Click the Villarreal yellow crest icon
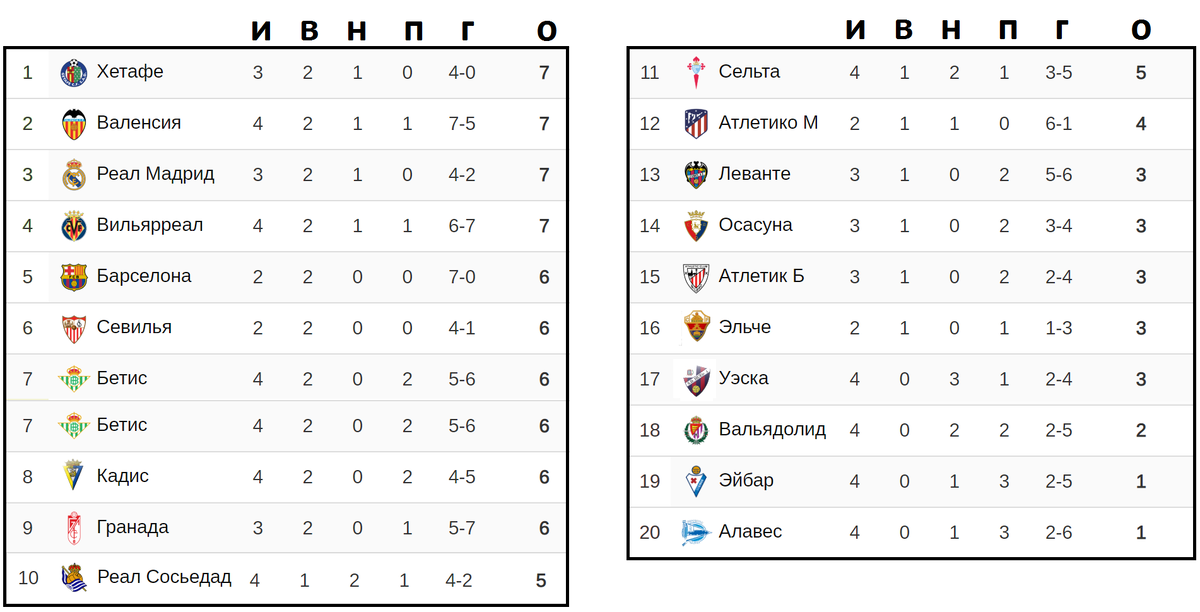The width and height of the screenshot is (1200, 612). (74, 225)
